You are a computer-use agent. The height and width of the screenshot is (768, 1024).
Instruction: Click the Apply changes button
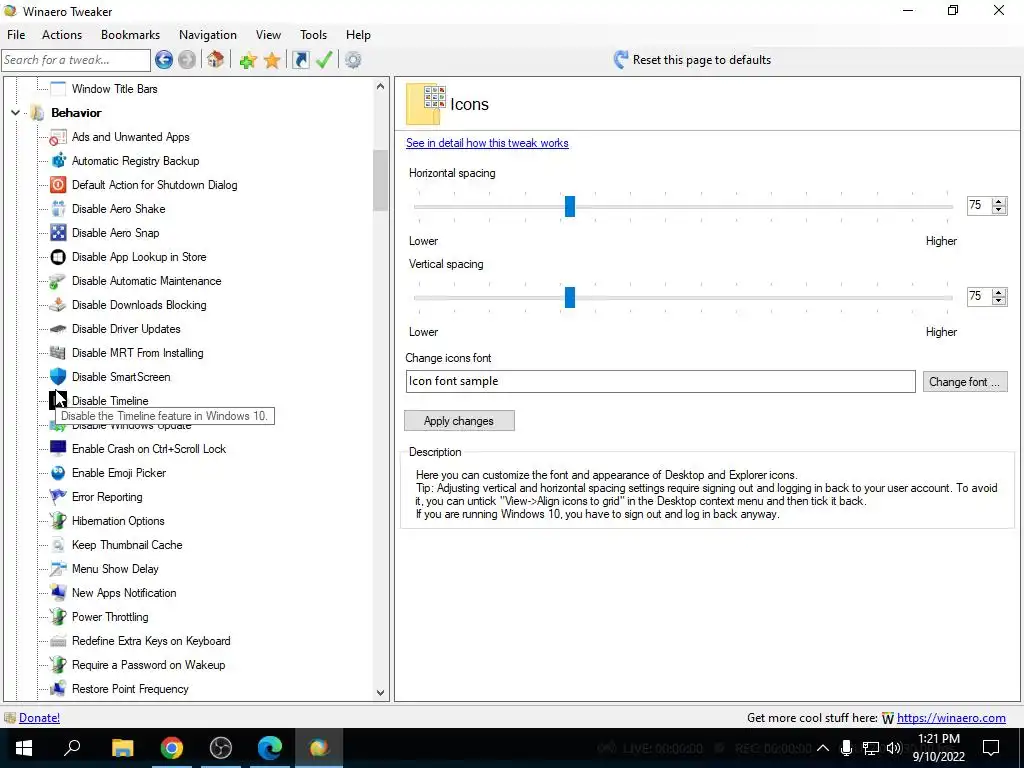[459, 421]
